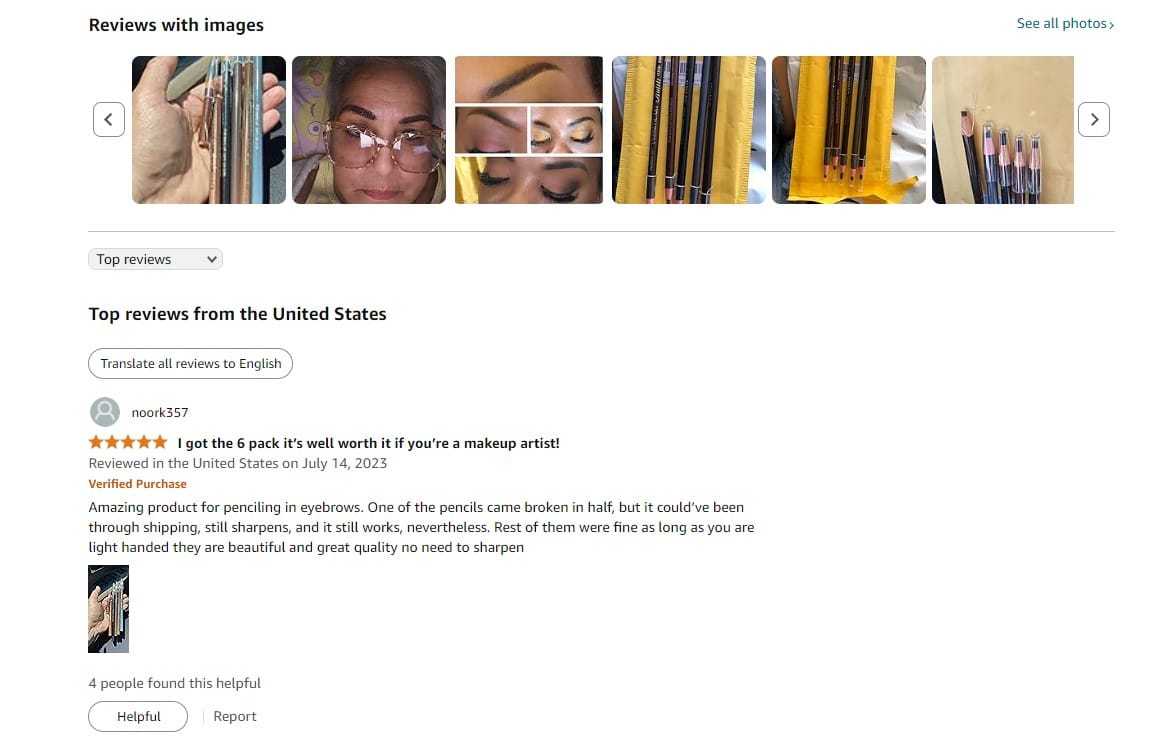1161x745 pixels.
Task: Open the noork357 reviewer name link
Action: pyautogui.click(x=160, y=412)
